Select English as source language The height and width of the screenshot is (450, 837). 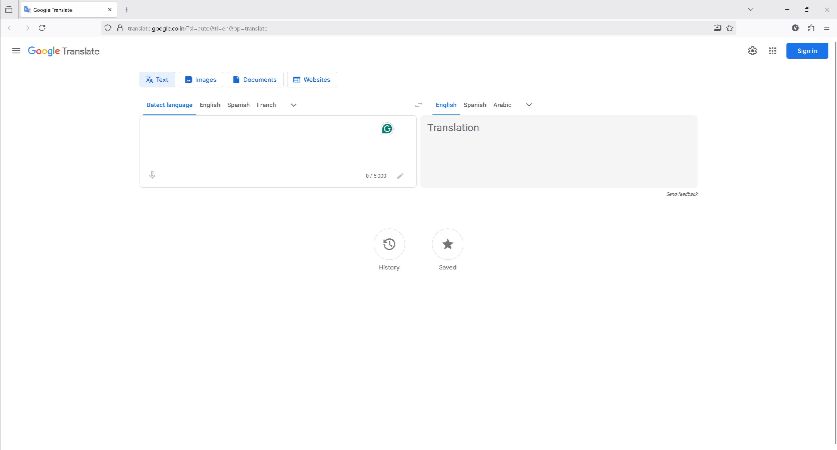[x=210, y=105]
